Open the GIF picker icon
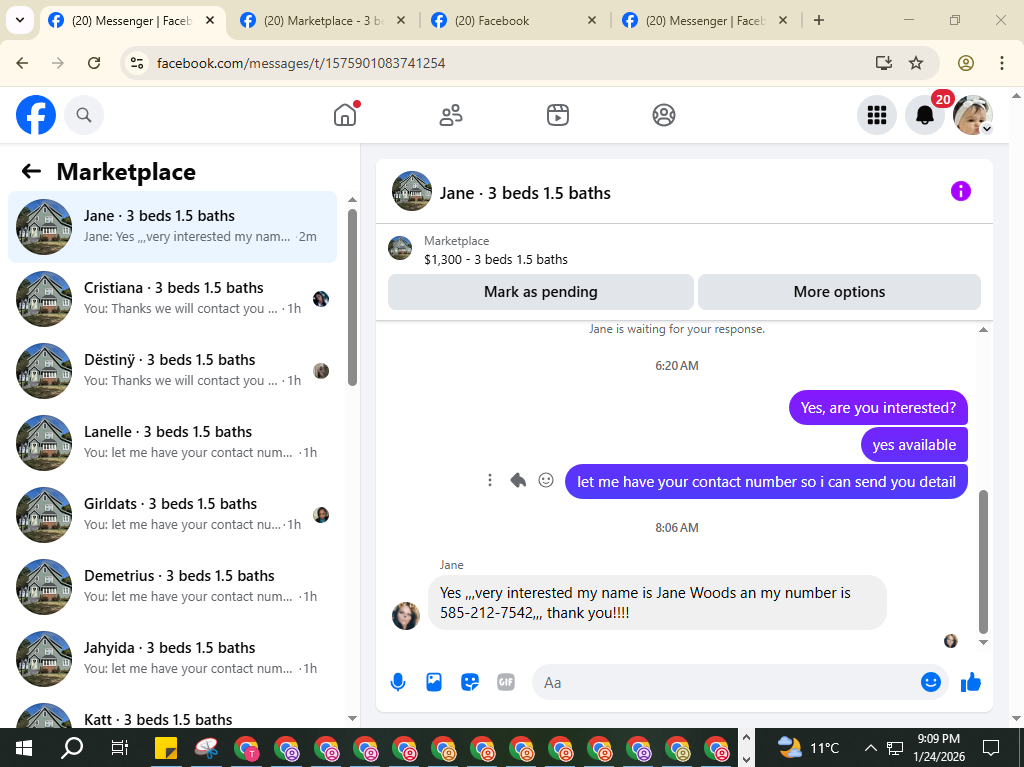This screenshot has width=1024, height=767. [x=506, y=682]
